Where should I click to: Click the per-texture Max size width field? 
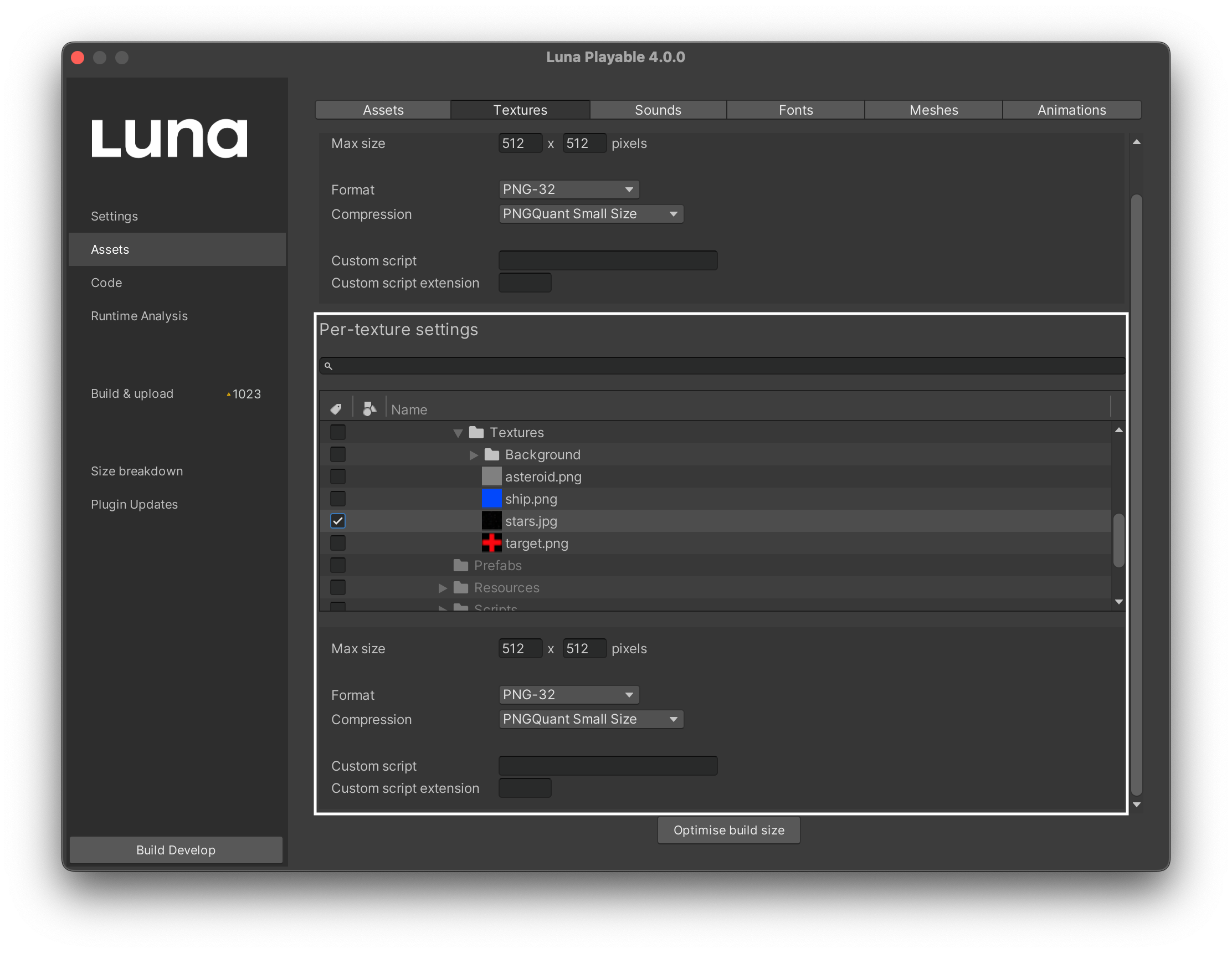pos(520,649)
